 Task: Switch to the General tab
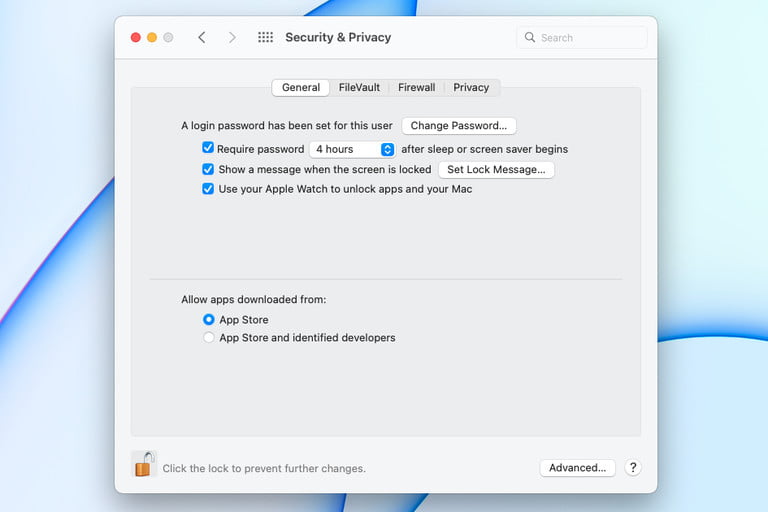point(301,87)
